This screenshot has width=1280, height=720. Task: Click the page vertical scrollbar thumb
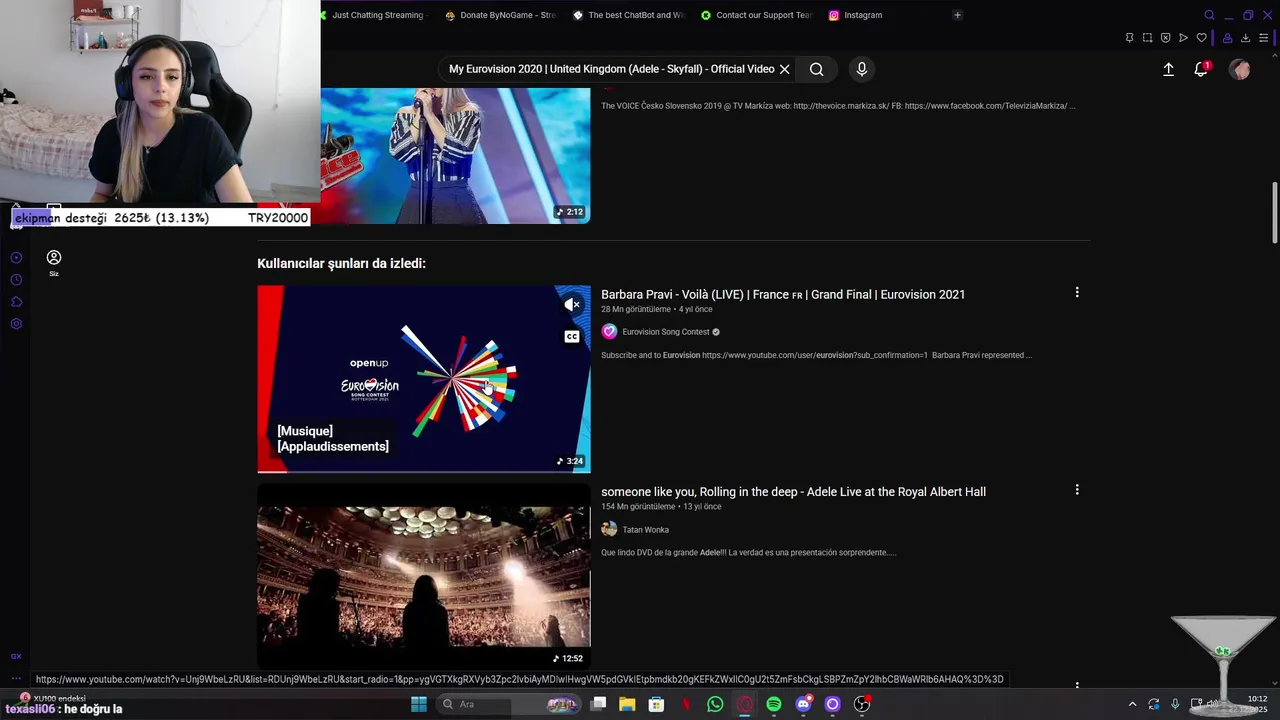click(1274, 212)
